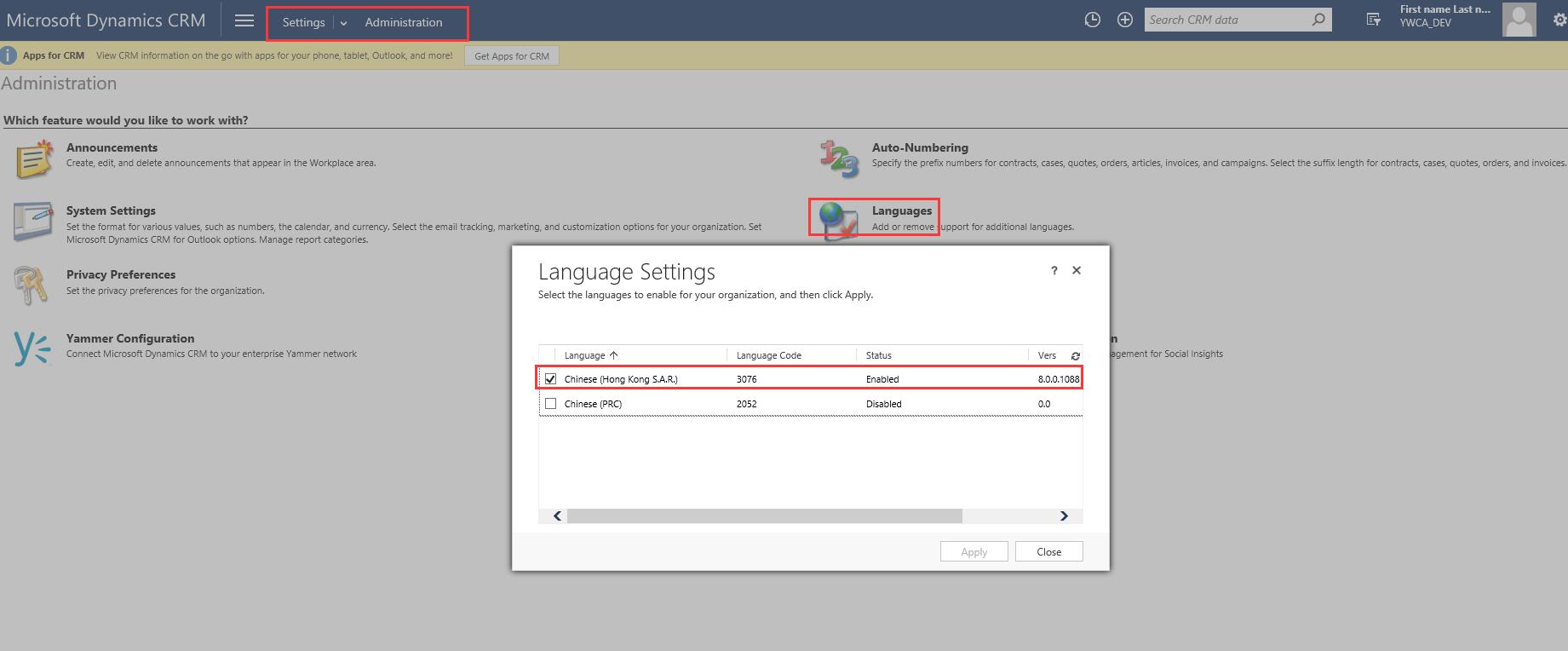Open the Languages link

(x=902, y=210)
